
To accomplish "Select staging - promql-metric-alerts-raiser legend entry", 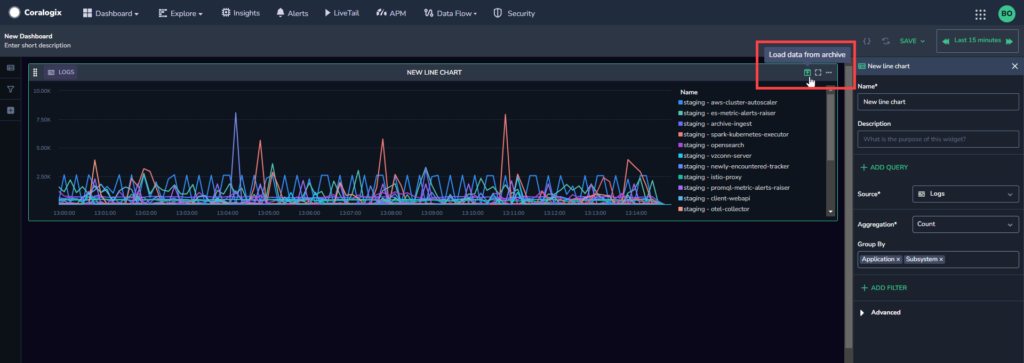I will coord(734,187).
